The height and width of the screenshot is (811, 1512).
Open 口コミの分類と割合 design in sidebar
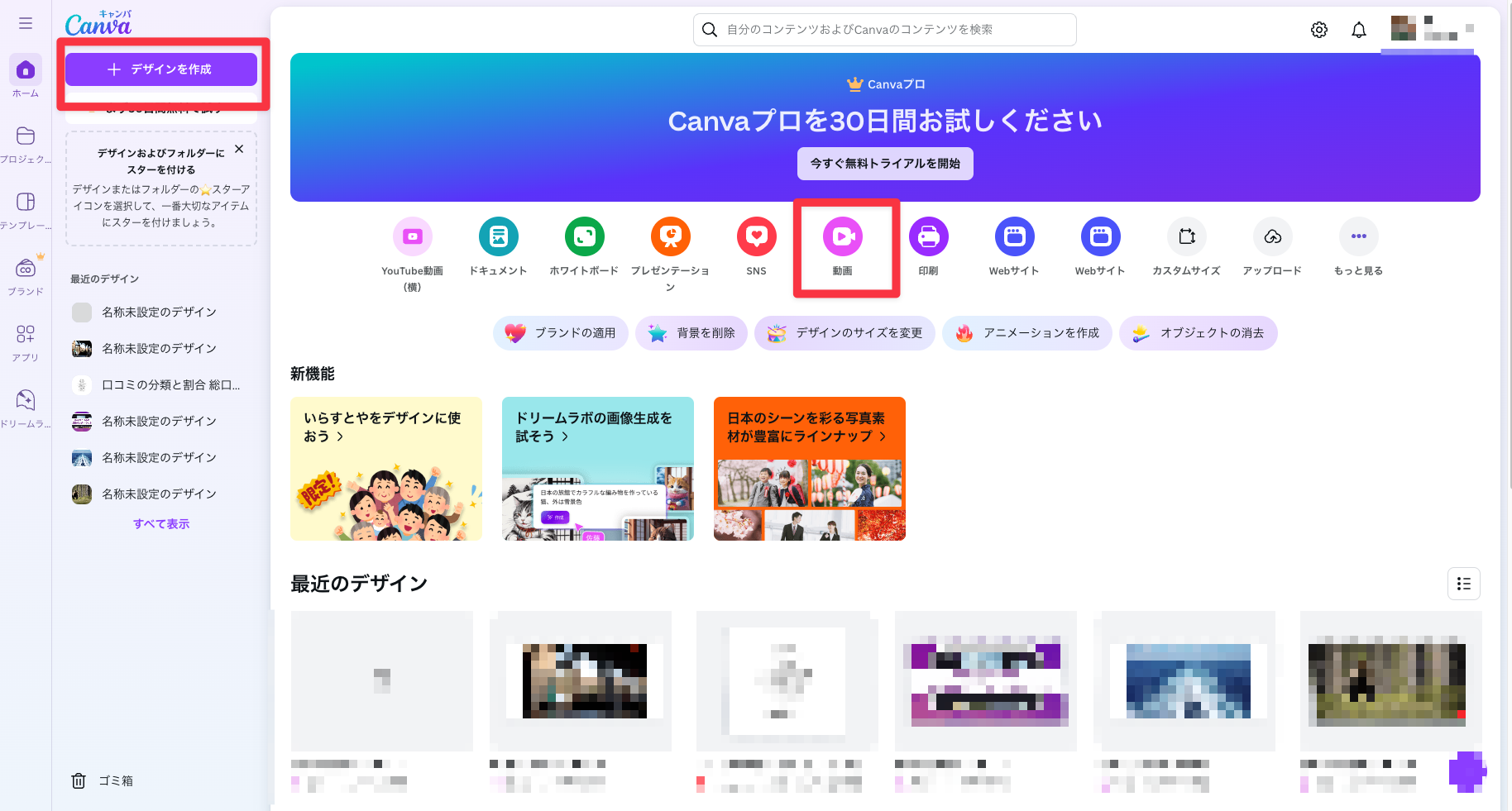[161, 385]
